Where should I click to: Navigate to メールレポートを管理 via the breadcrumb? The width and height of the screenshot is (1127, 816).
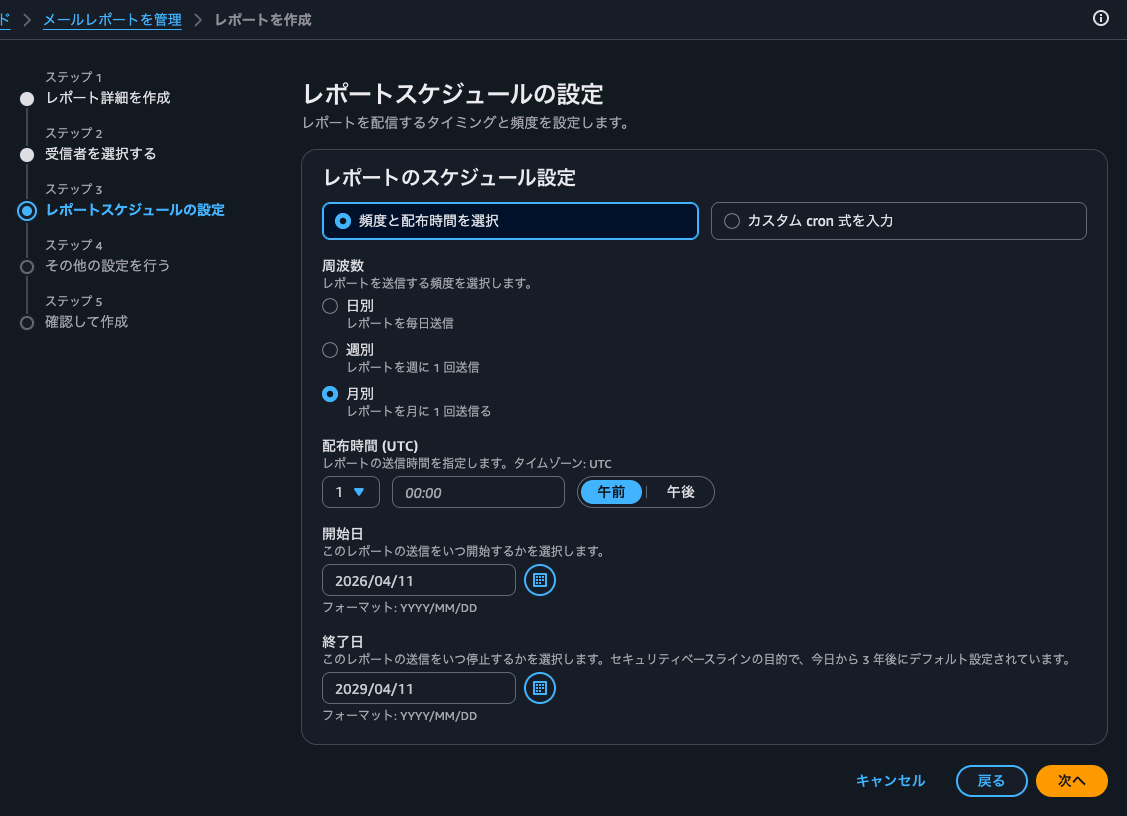(112, 18)
